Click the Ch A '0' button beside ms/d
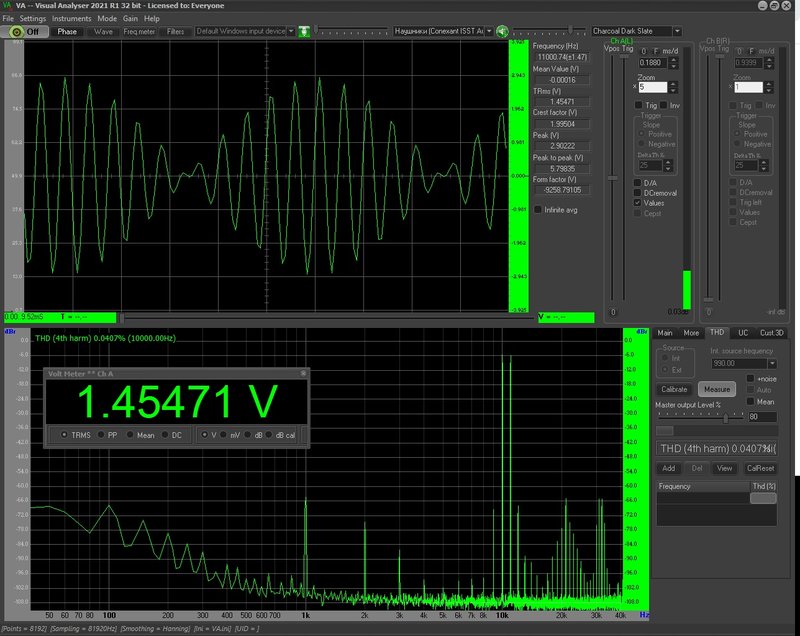800x636 pixels. pos(644,51)
